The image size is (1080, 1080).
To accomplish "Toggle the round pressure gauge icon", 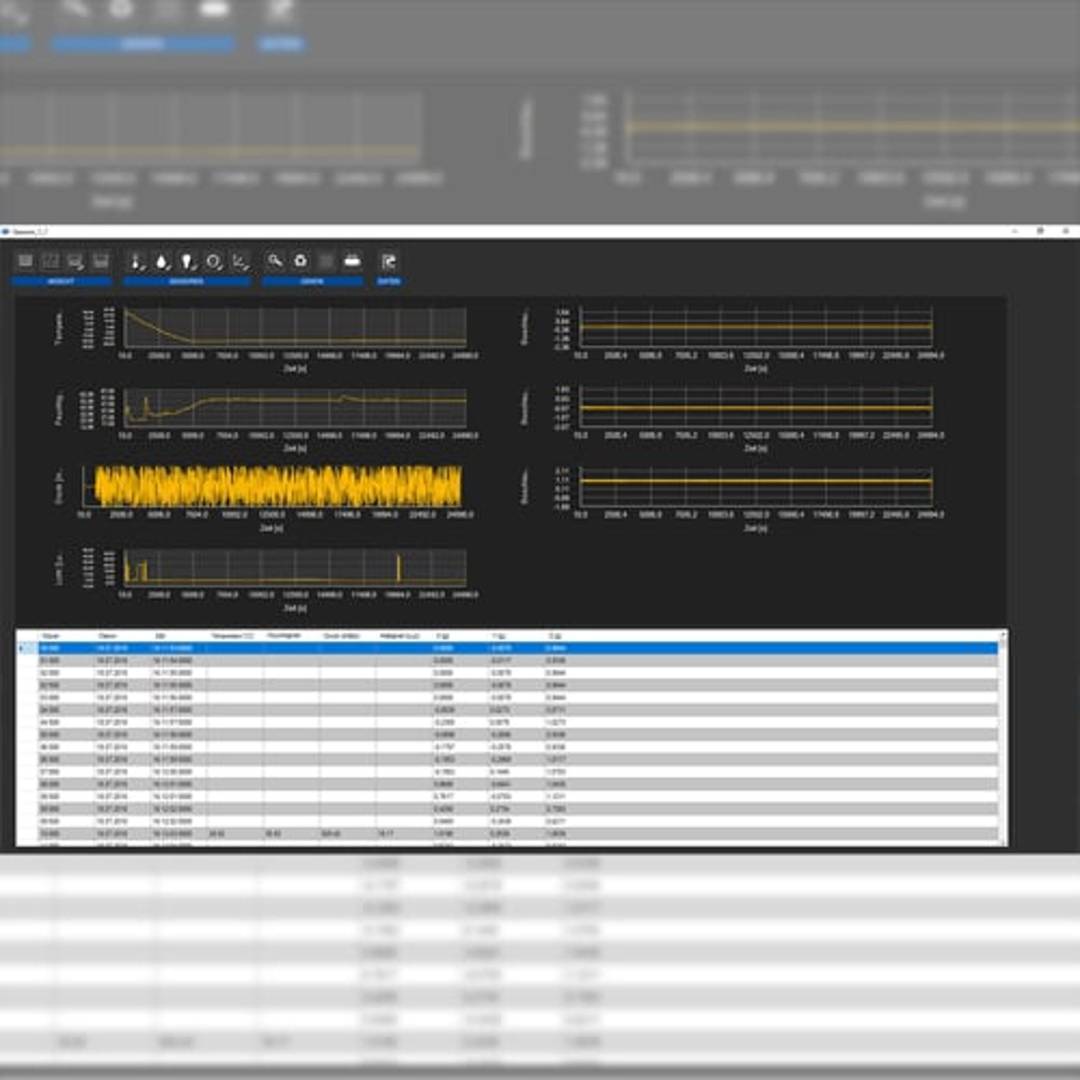I will (213, 261).
